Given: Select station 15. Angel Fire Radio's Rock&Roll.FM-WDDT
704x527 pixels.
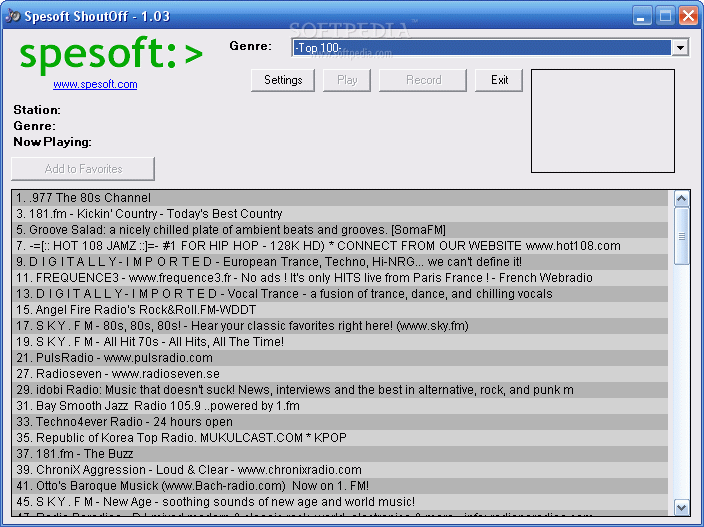Looking at the screenshot, I should coord(340,310).
